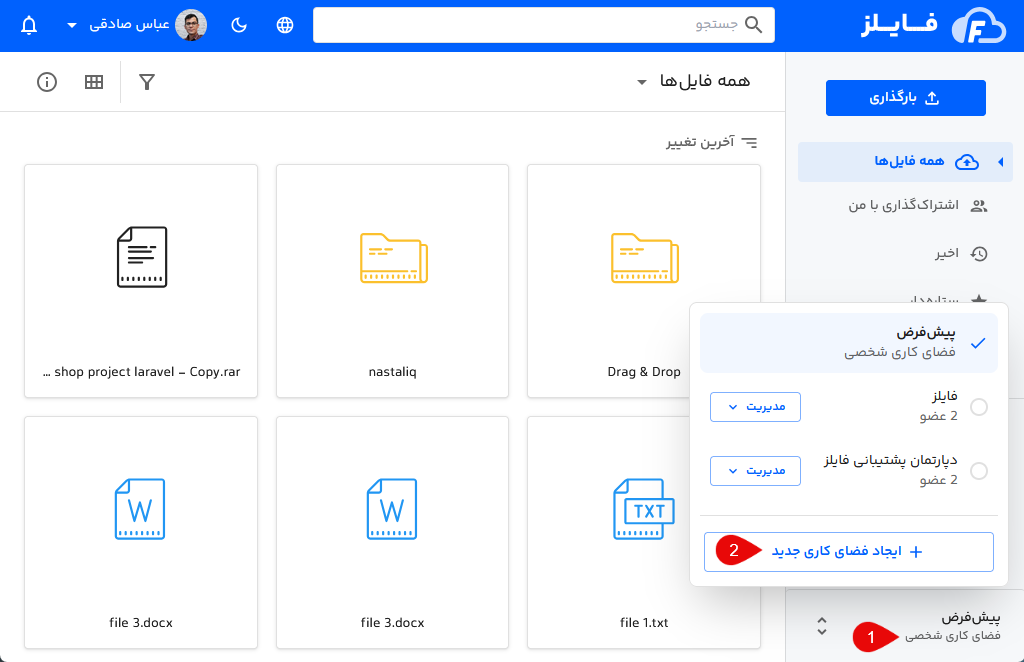
Task: Open اخیر using the clock icon
Action: [977, 253]
